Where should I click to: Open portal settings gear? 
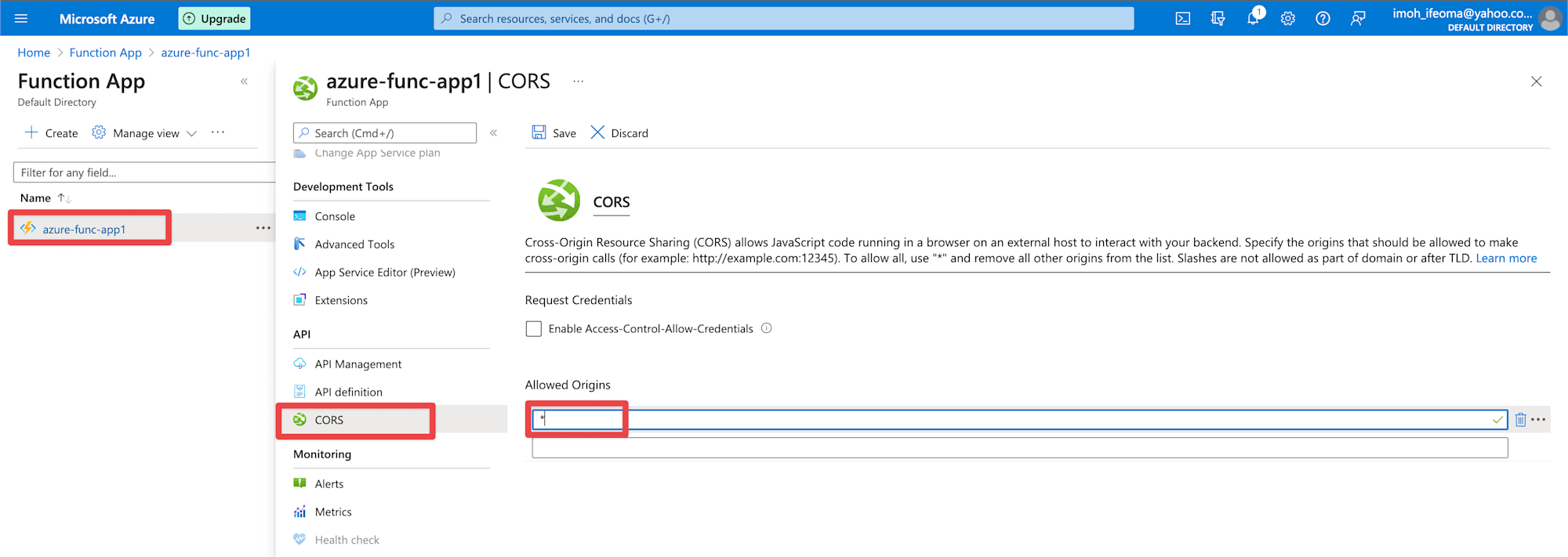[1288, 19]
